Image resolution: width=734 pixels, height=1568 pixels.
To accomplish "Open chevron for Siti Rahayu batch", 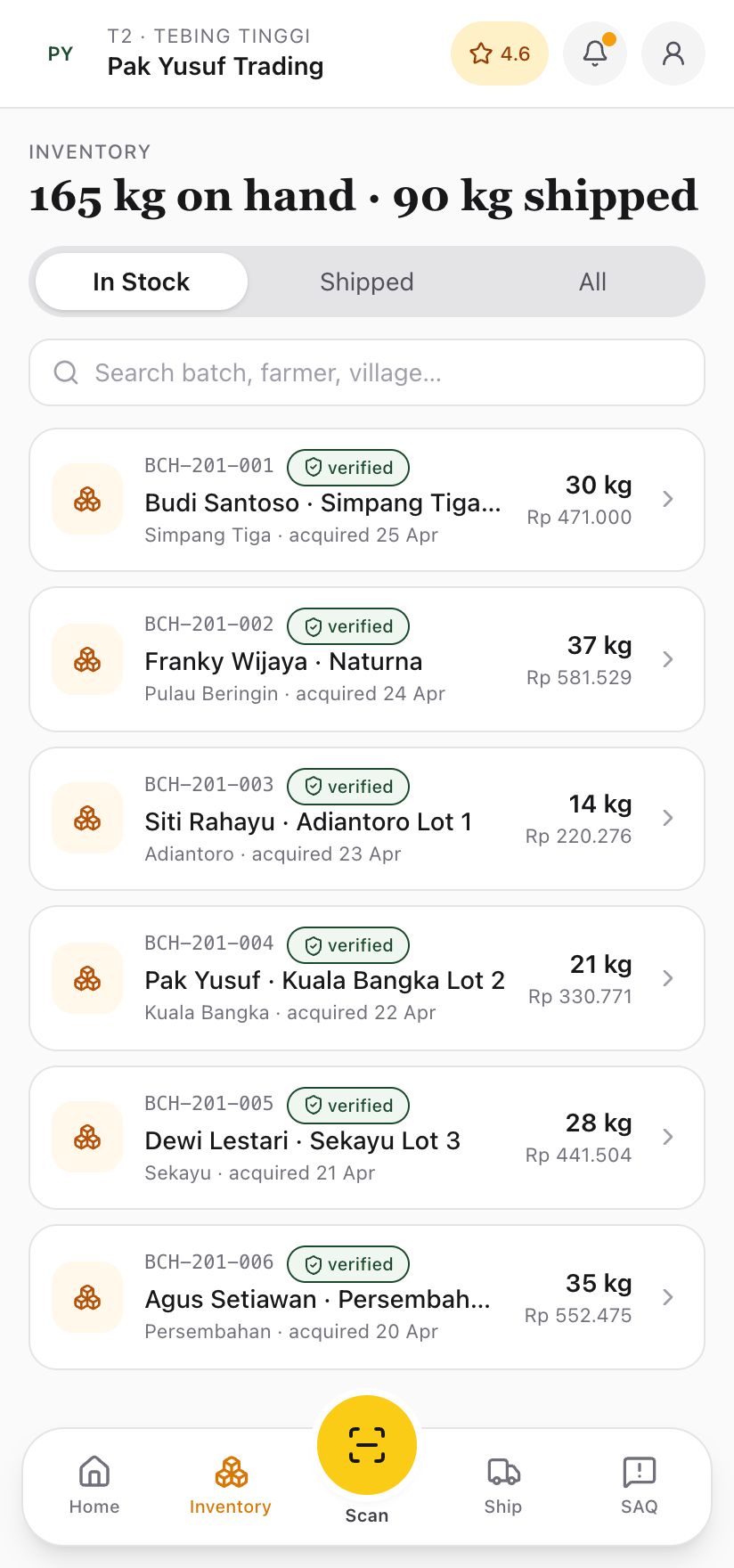I will pos(668,818).
